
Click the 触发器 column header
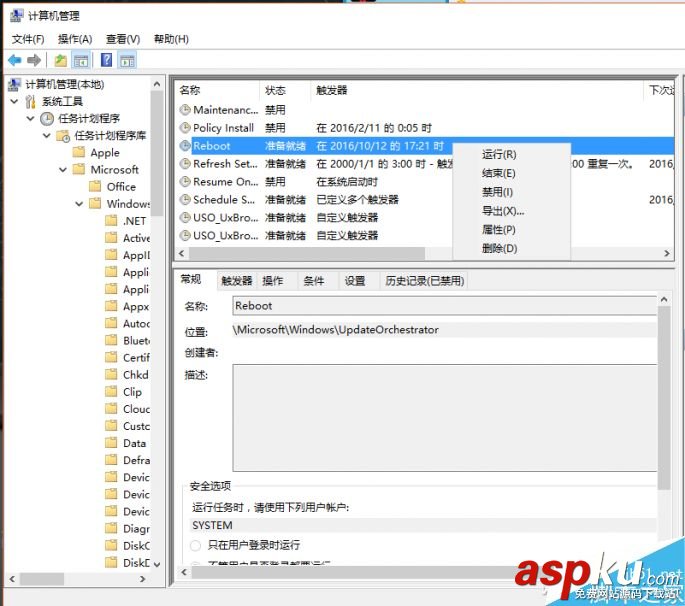[x=477, y=90]
